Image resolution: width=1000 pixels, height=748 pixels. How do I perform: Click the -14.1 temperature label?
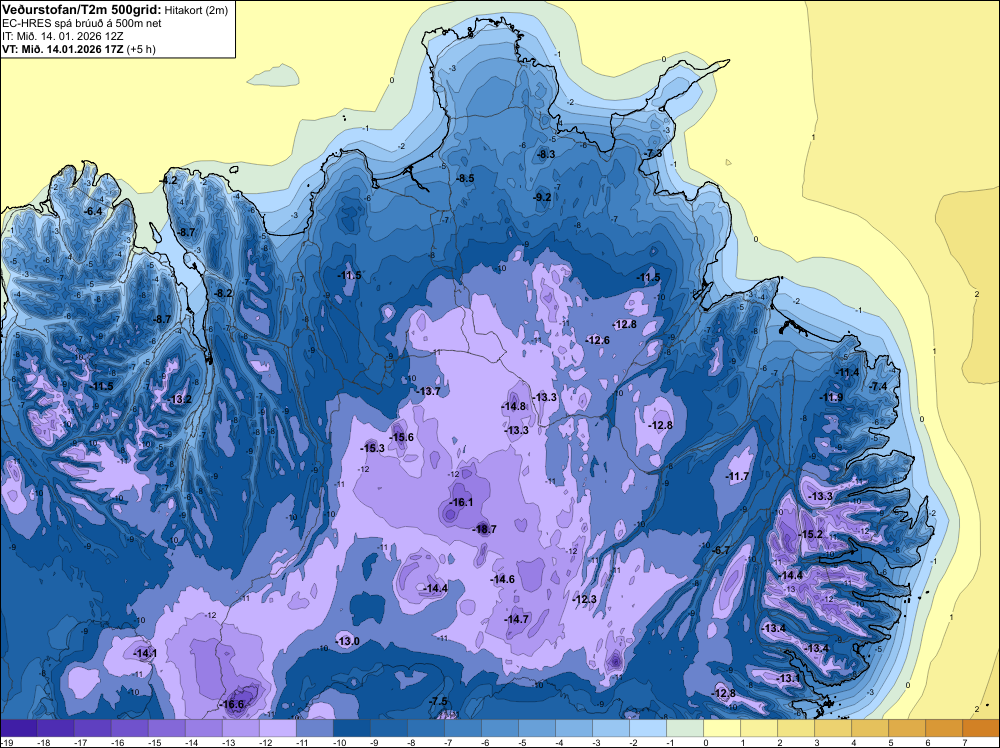tap(145, 653)
